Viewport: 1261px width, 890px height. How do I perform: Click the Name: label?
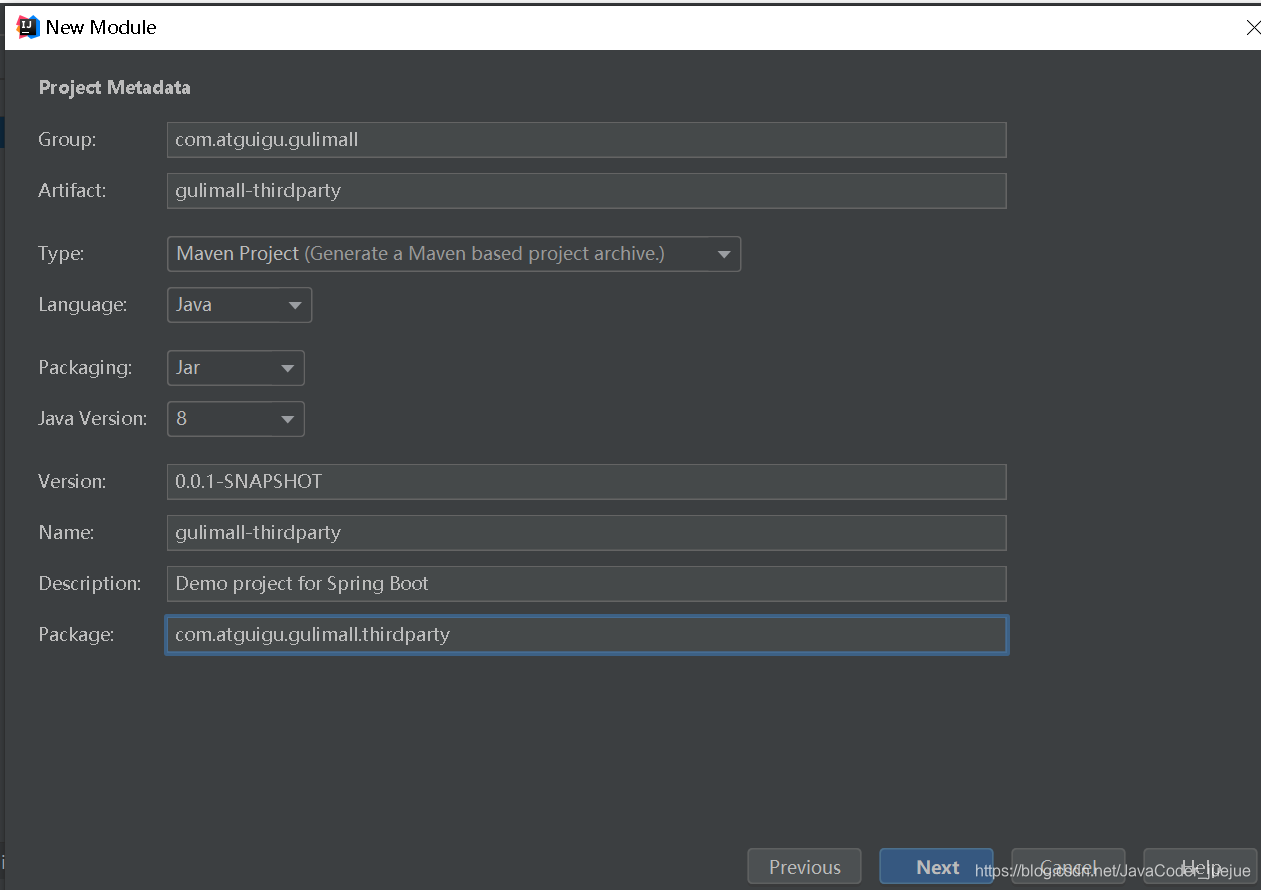click(x=66, y=533)
